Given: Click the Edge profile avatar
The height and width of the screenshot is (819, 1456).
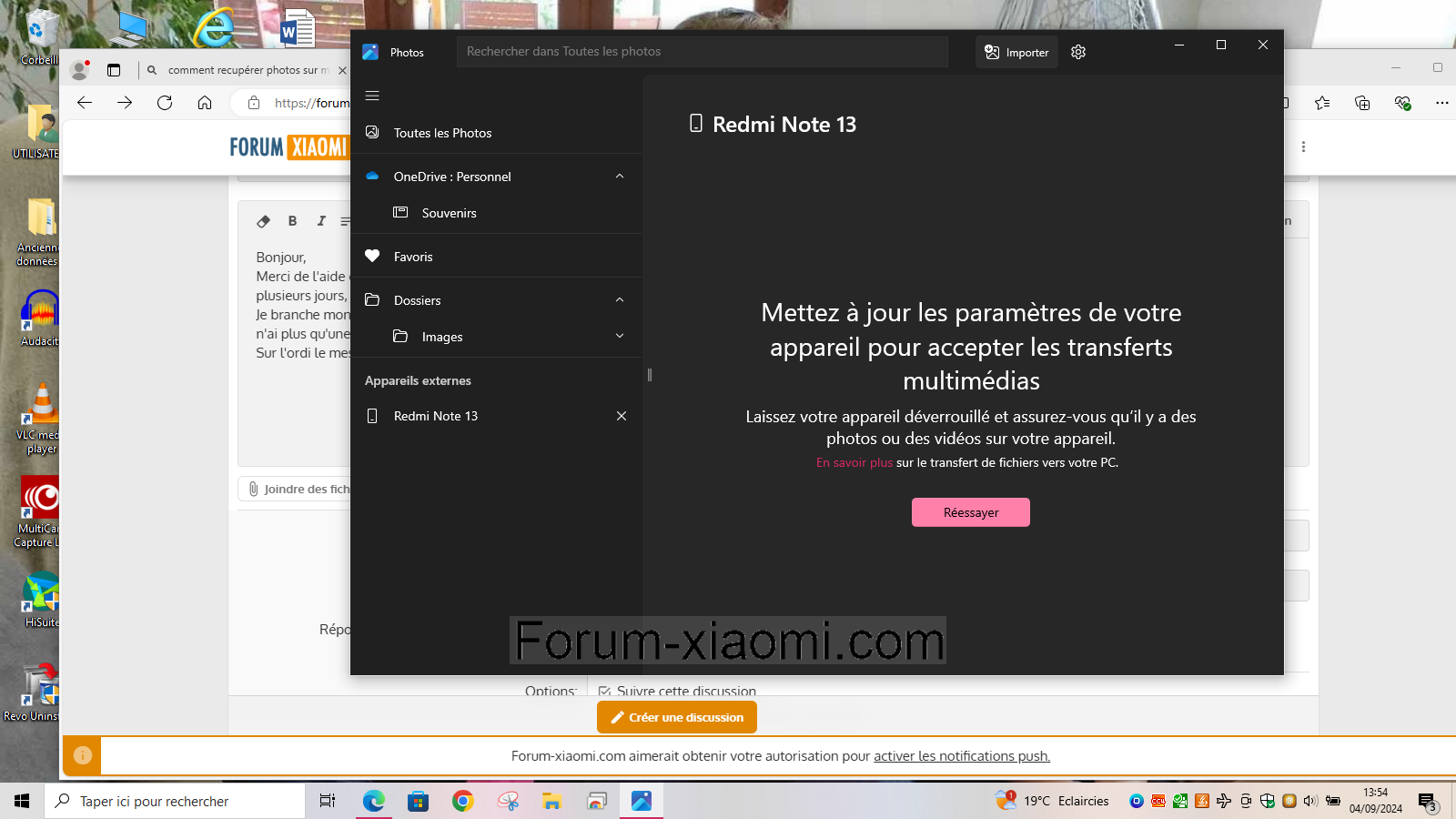Looking at the screenshot, I should 80,69.
